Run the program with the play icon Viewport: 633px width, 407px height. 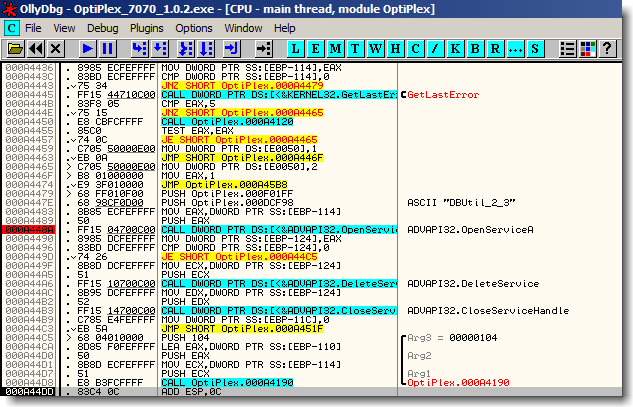pos(87,49)
